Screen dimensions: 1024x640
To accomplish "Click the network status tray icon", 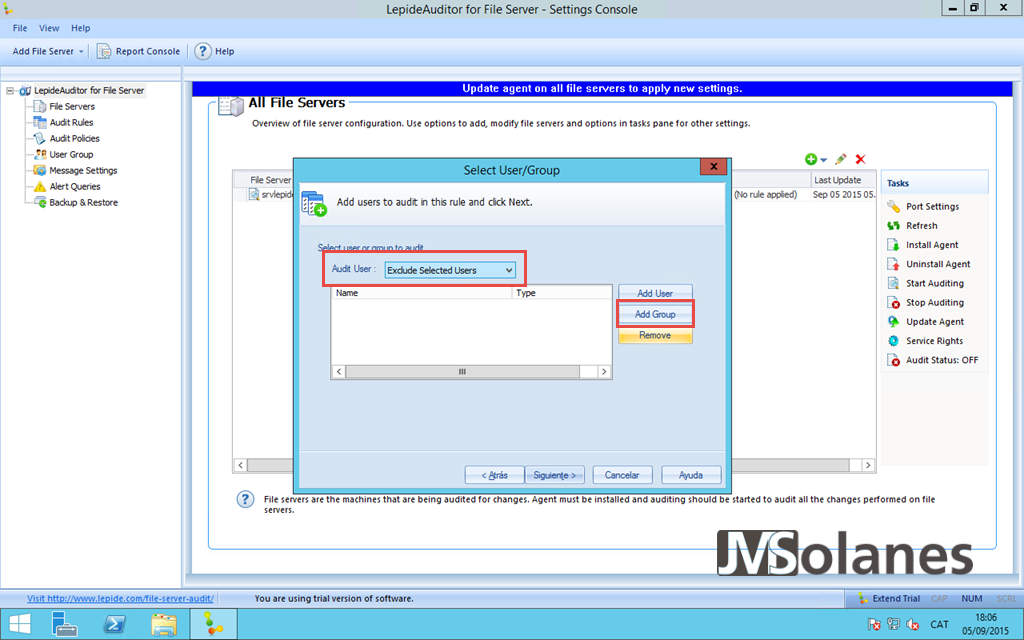I will [x=893, y=624].
